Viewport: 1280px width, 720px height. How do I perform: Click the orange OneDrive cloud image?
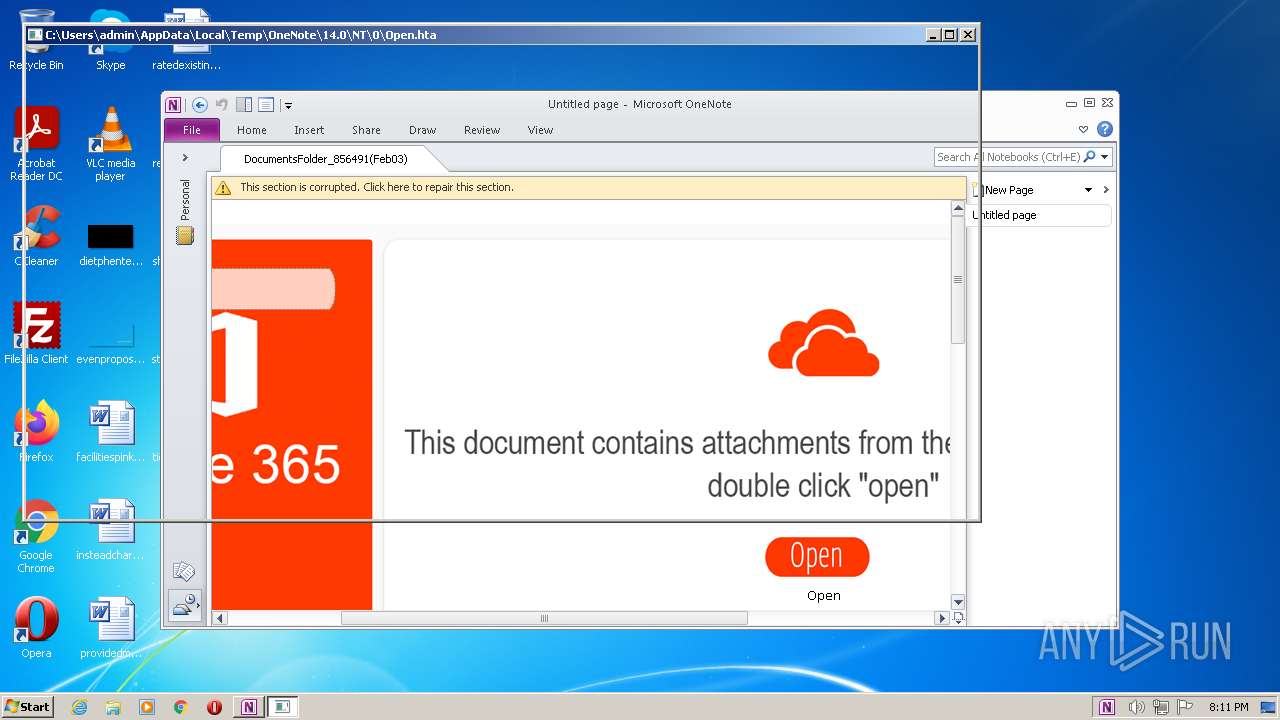coord(824,342)
